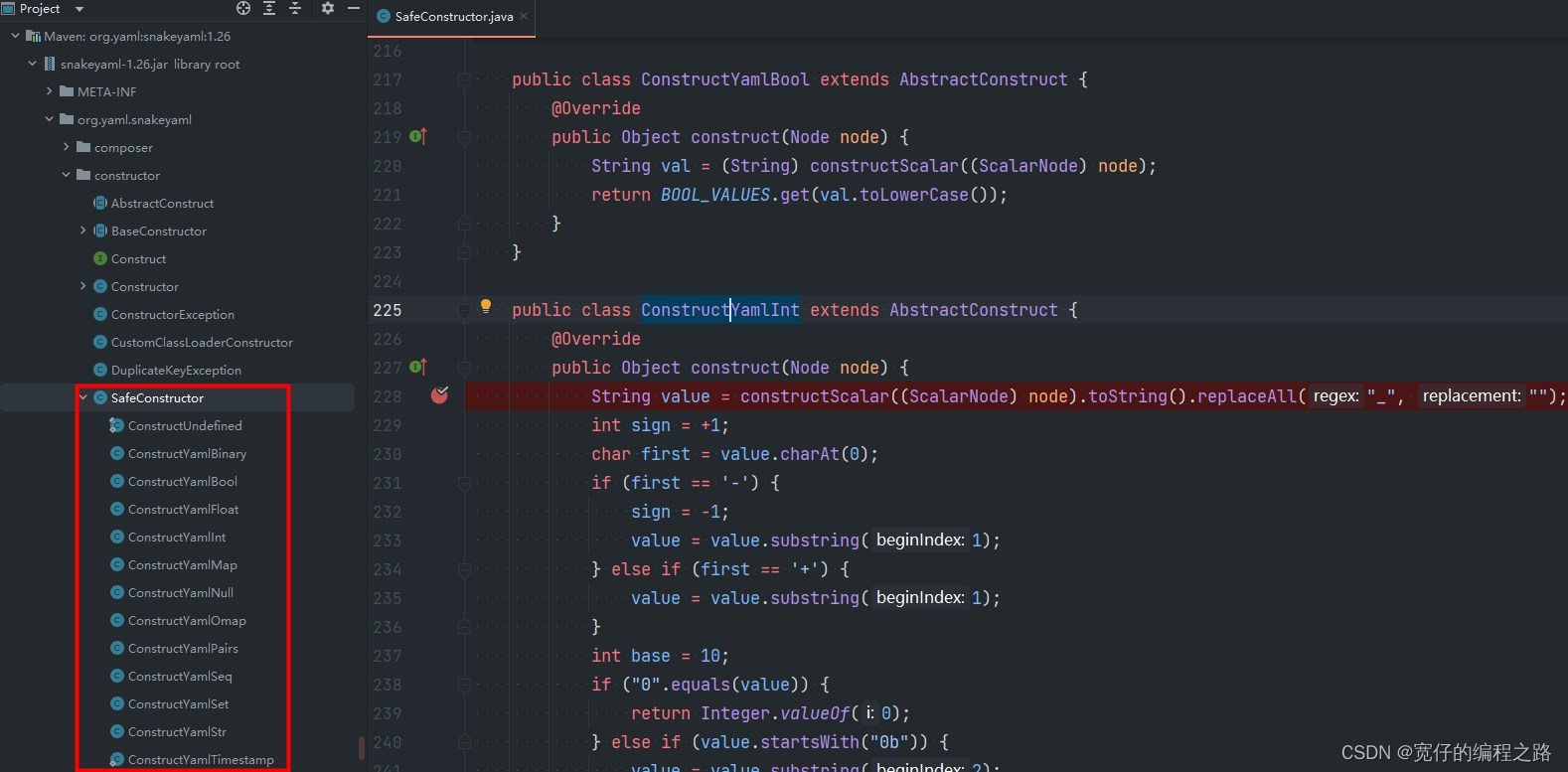This screenshot has height=772, width=1568.
Task: Select ConstructYamlStr in the tree
Action: [x=177, y=731]
